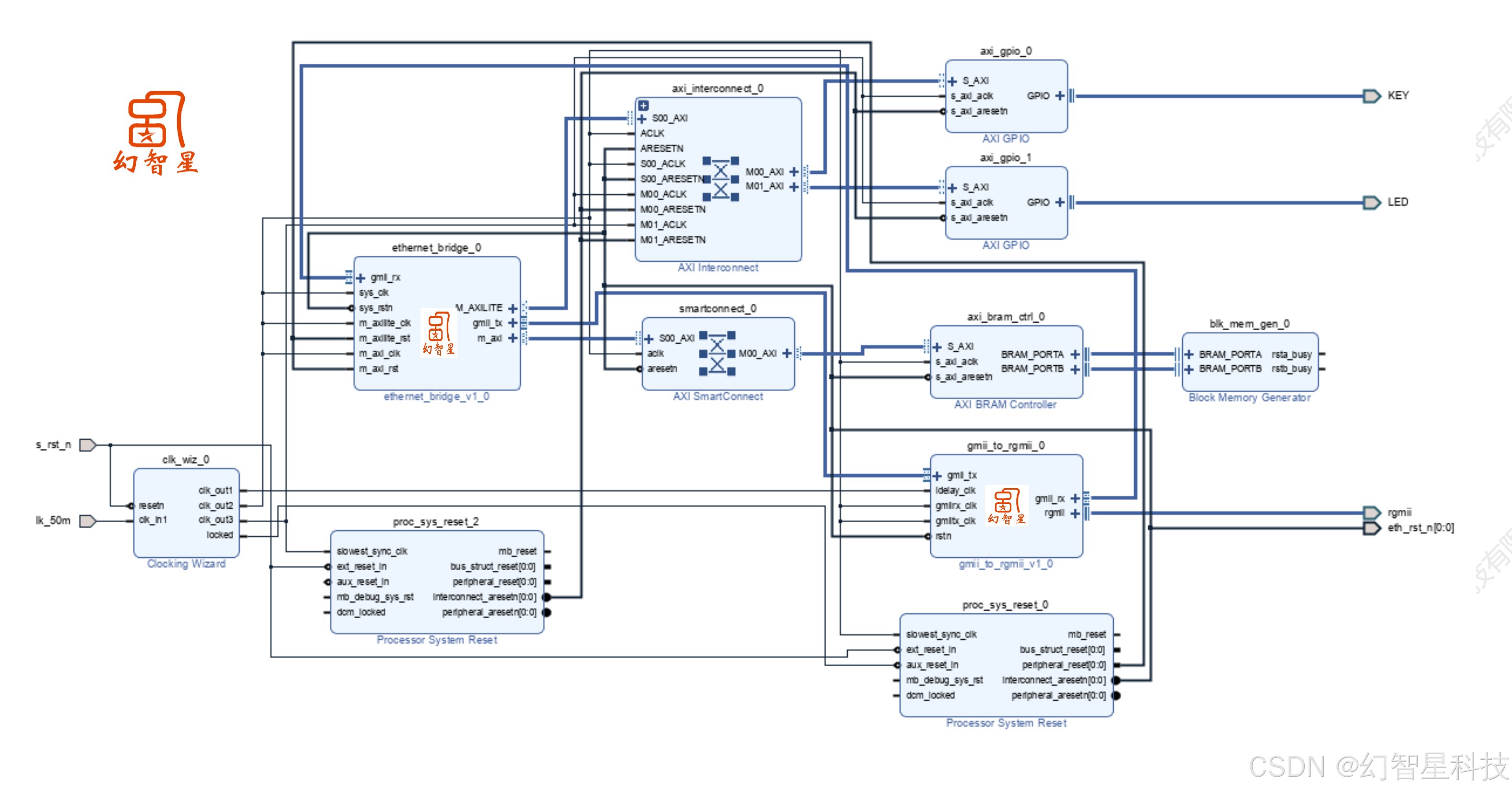Click the crossbar icon in smartconnect_0
Image resolution: width=1512 pixels, height=792 pixels.
click(717, 353)
